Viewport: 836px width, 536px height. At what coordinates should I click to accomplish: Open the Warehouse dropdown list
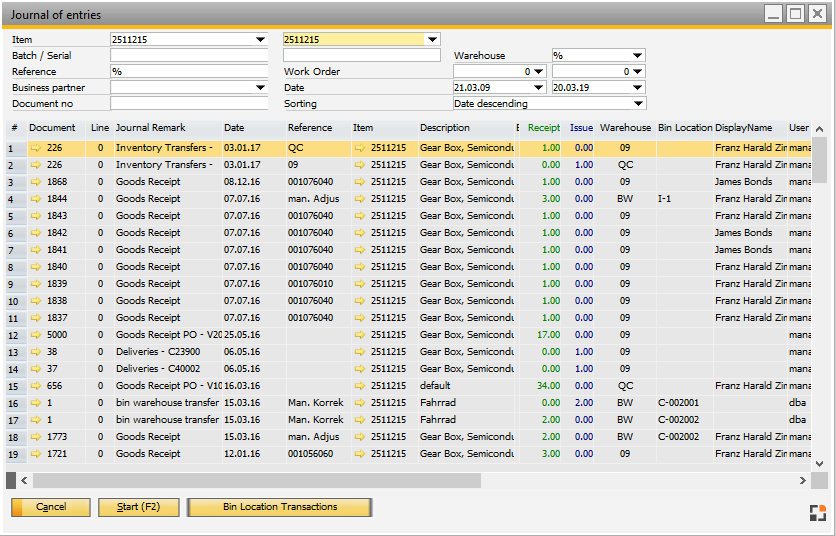point(638,56)
